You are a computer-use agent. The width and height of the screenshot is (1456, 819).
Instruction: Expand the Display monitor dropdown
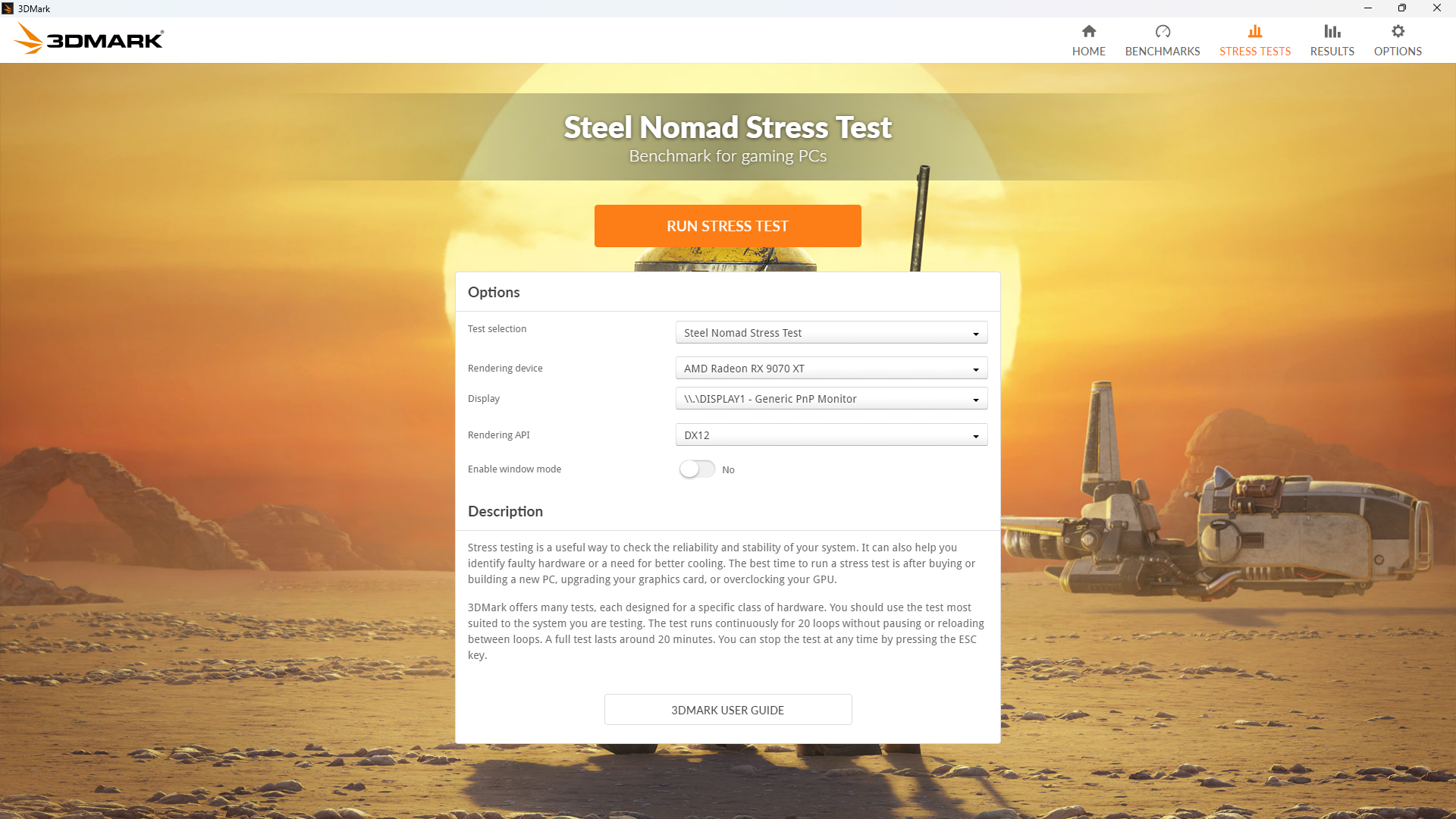831,399
